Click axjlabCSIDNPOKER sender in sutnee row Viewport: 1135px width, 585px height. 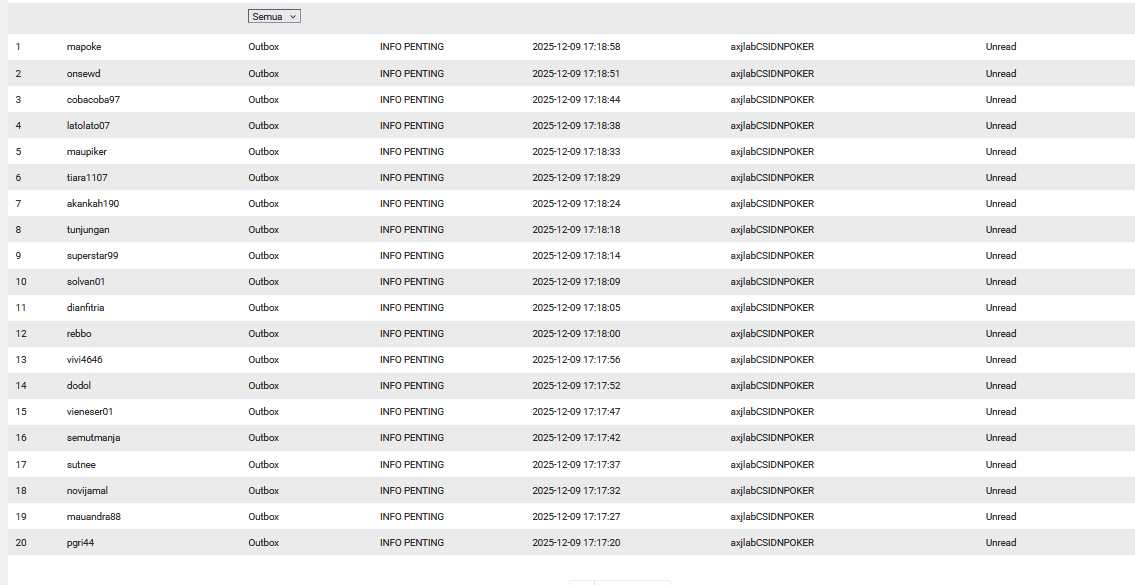click(x=772, y=466)
